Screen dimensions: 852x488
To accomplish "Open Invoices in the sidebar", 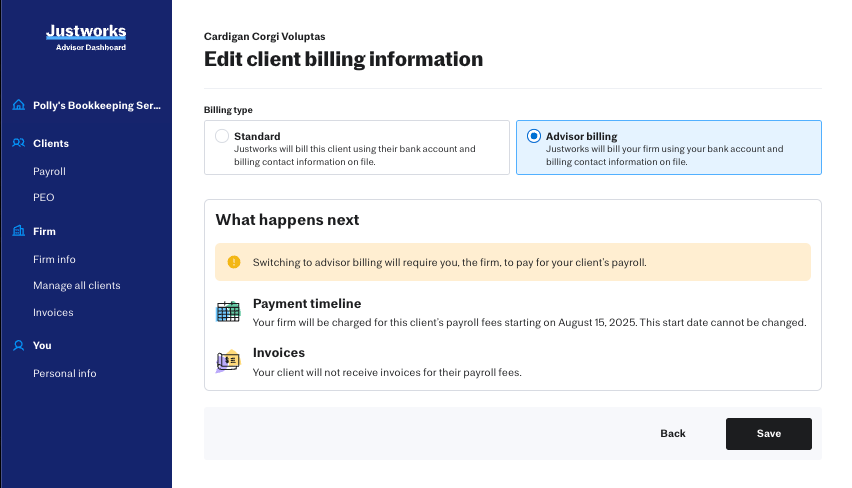I will pos(53,312).
